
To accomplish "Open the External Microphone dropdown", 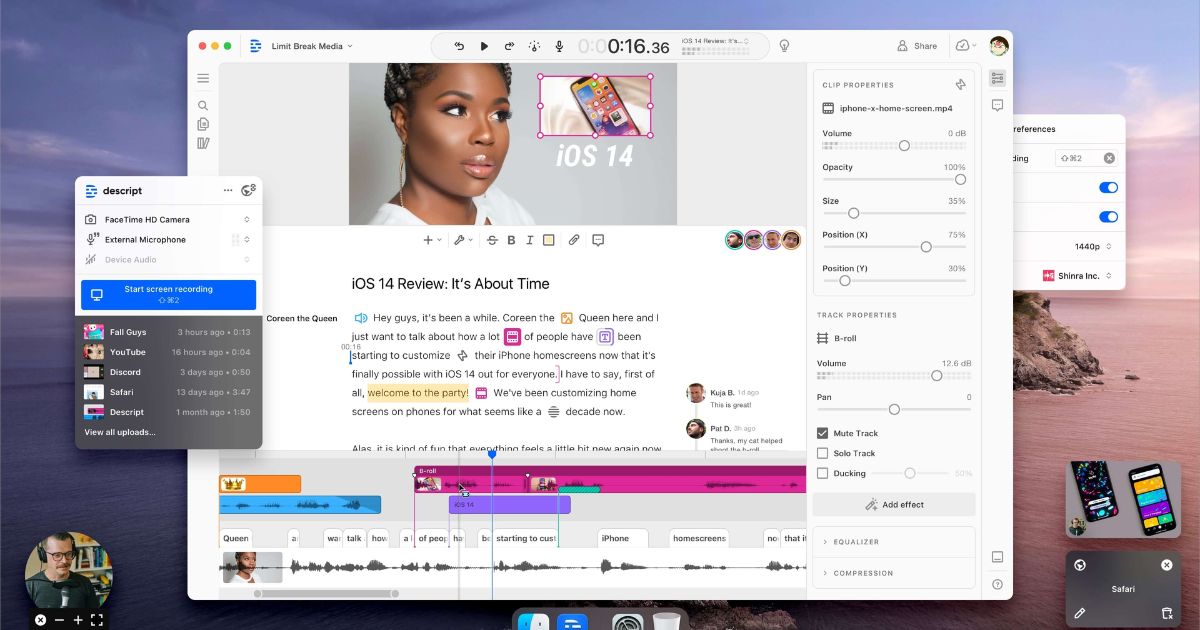I will 168,239.
